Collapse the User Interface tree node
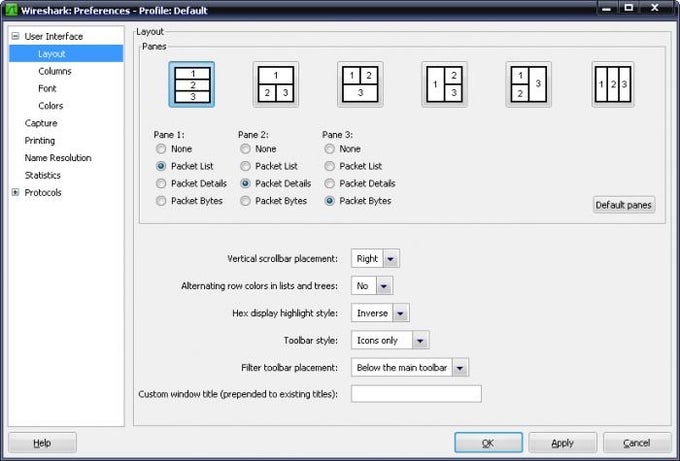The image size is (680, 461). click(x=16, y=36)
